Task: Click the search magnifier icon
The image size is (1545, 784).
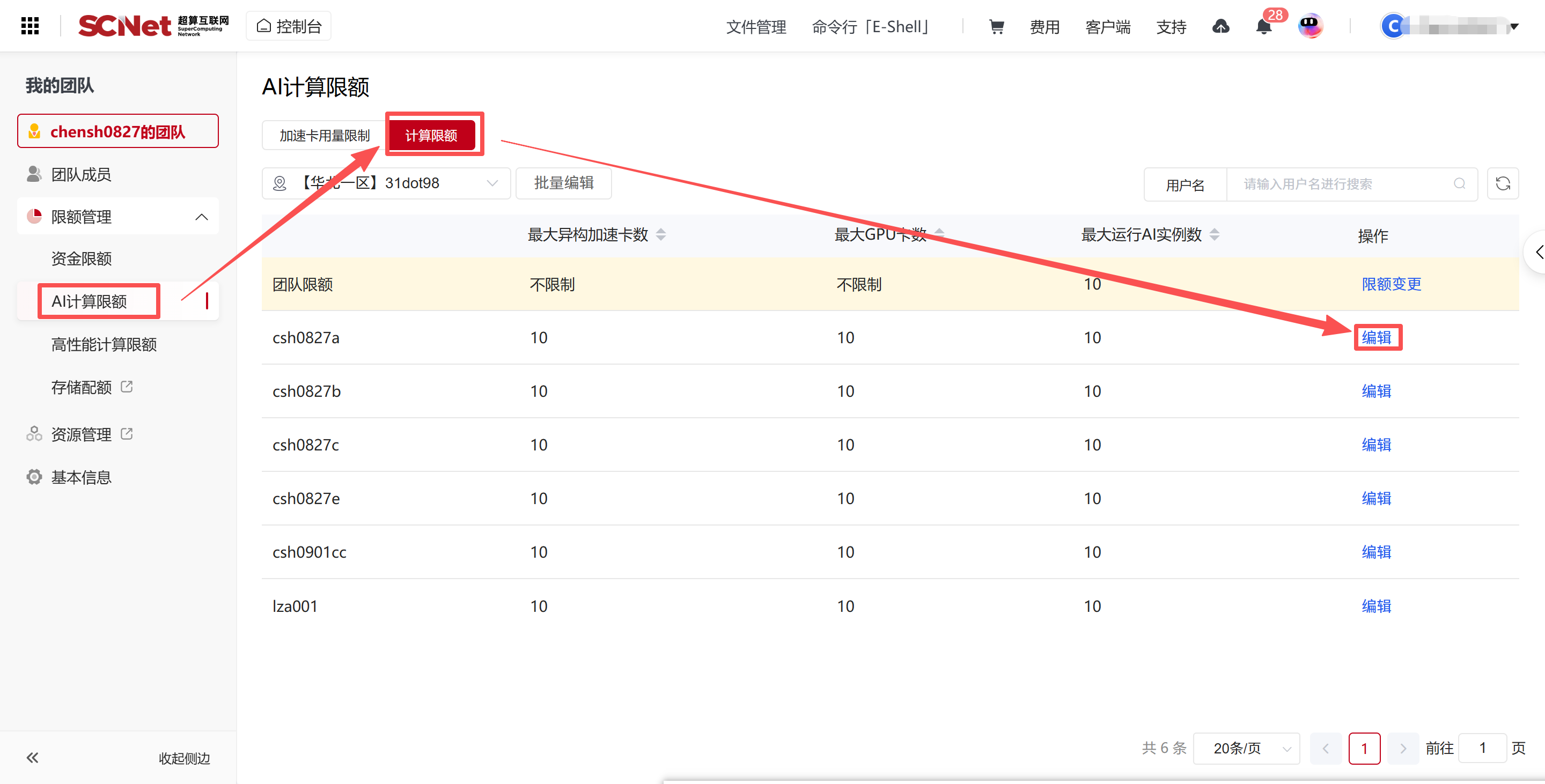Action: click(x=1459, y=183)
